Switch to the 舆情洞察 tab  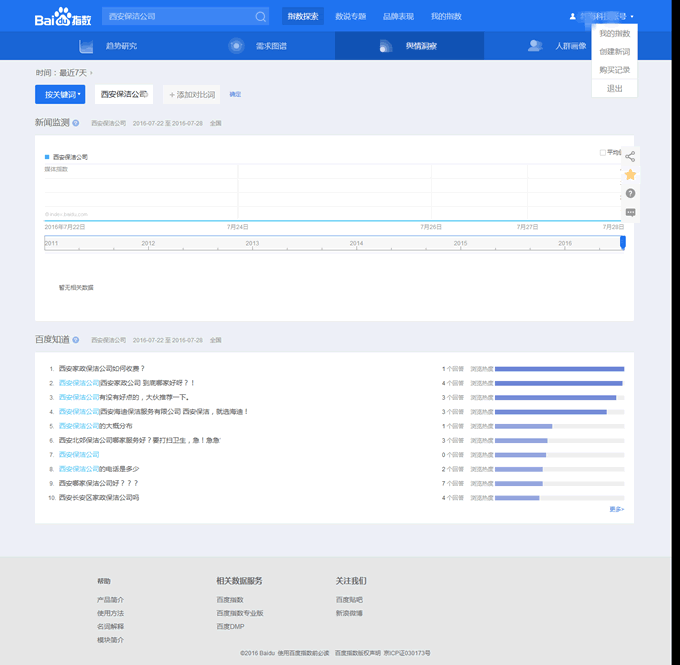coord(409,46)
